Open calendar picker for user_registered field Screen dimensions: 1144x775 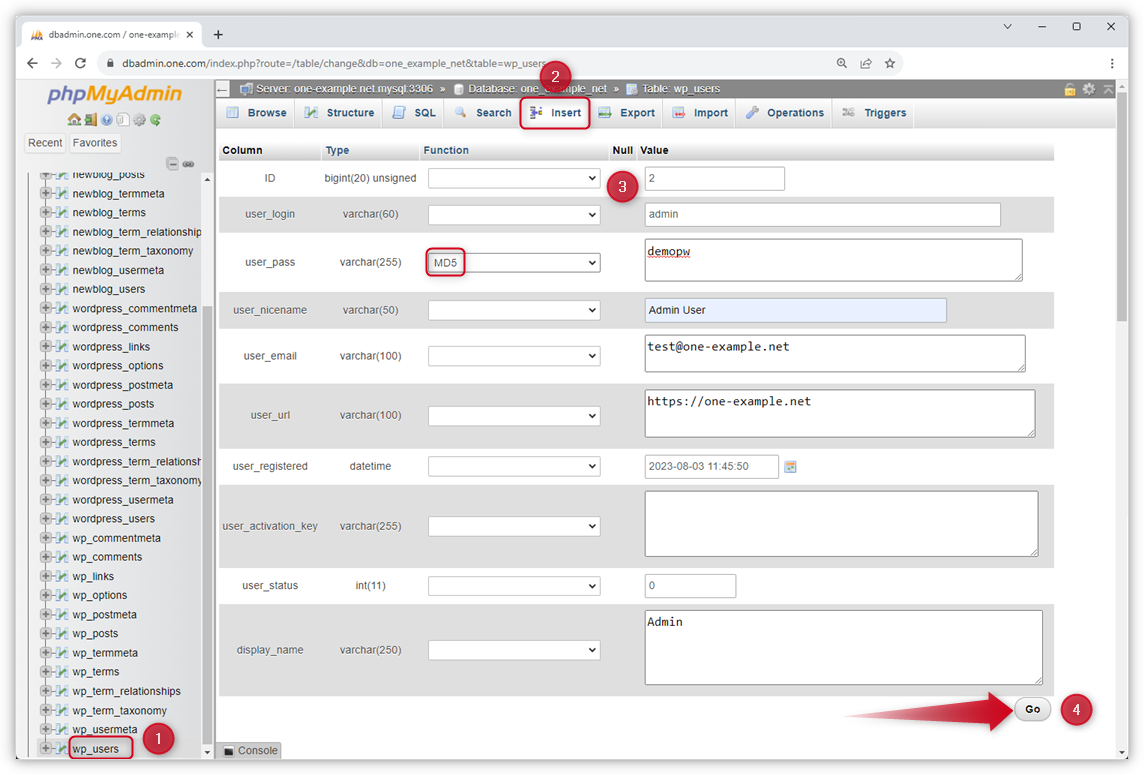790,467
